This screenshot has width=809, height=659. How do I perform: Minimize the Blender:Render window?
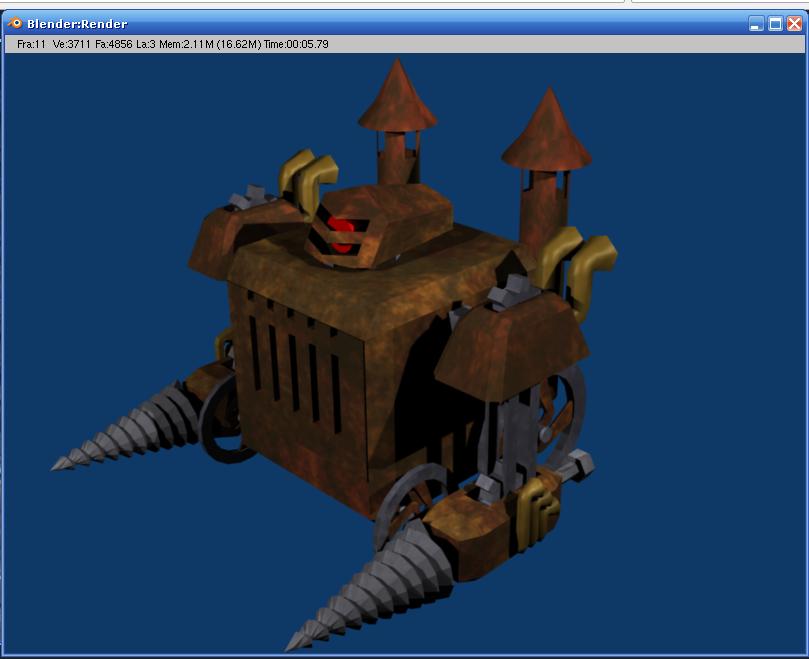pyautogui.click(x=757, y=23)
